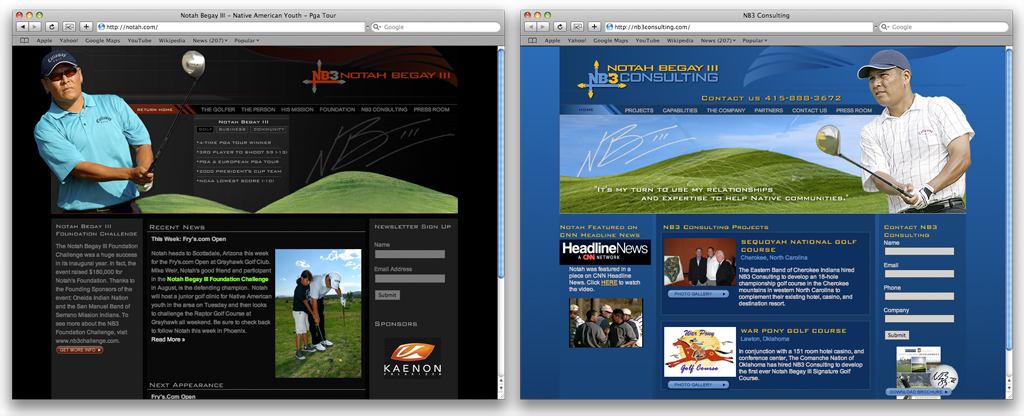Click back arrow in notah.com window

22,27
